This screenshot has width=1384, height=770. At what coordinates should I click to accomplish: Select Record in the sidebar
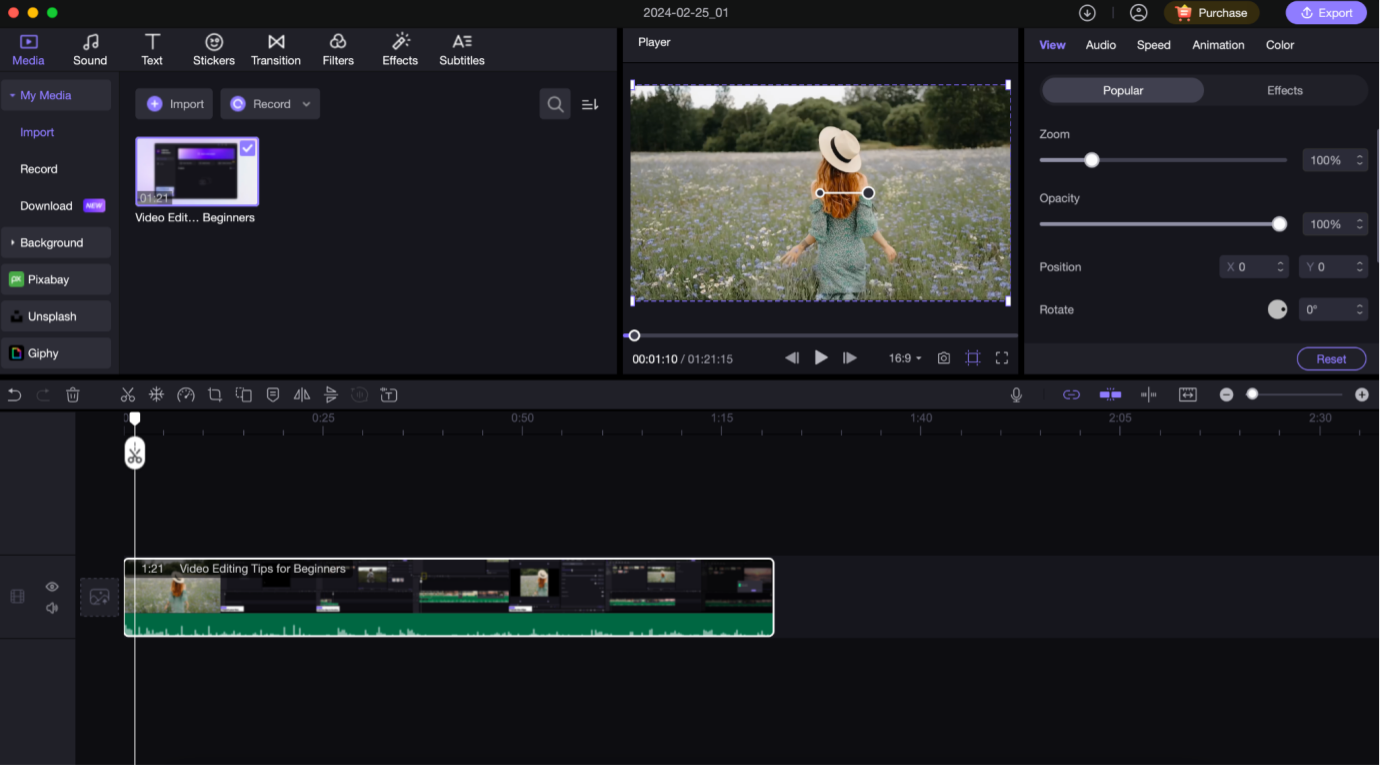click(x=39, y=170)
